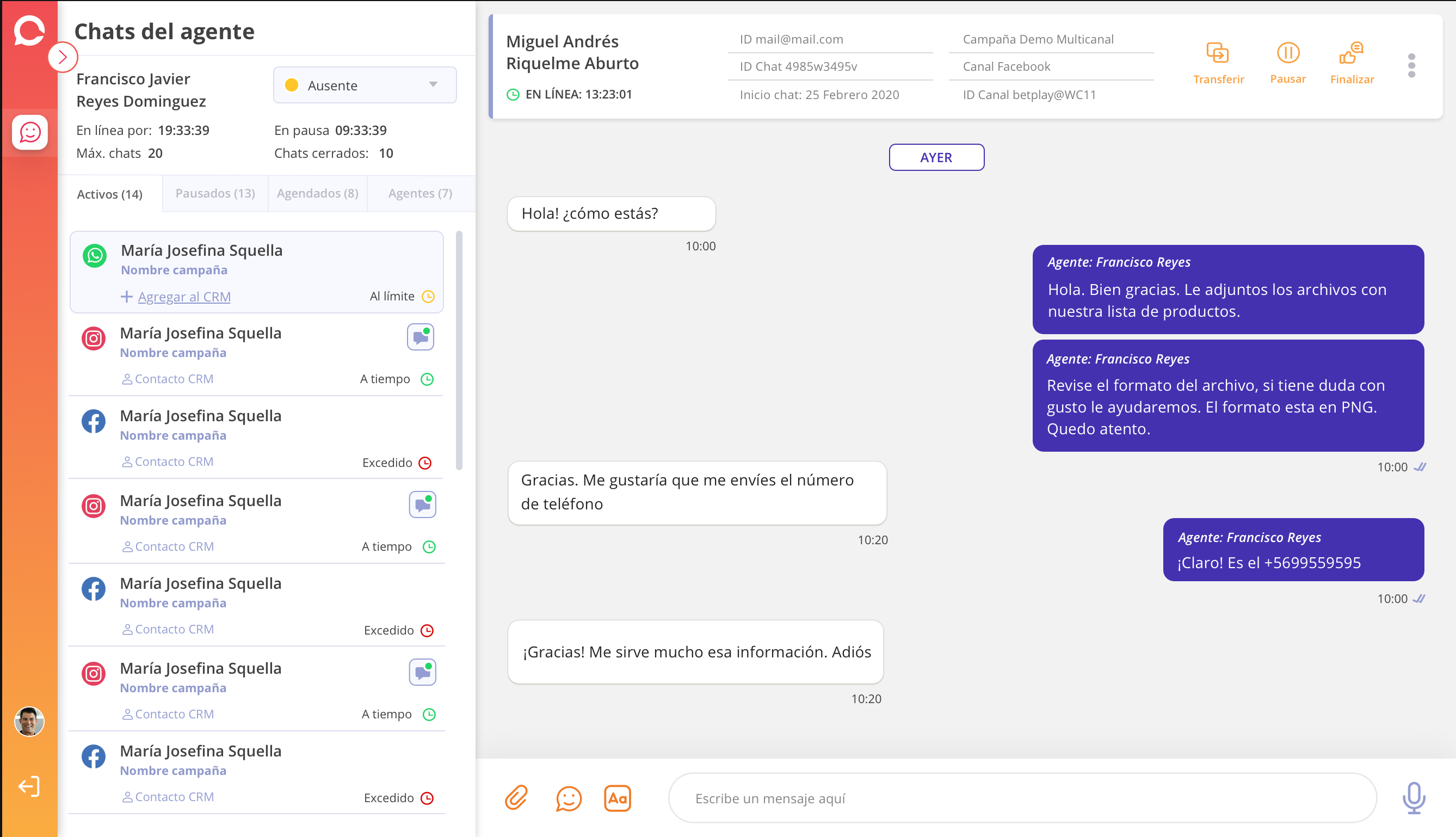Click the AYER date button
This screenshot has width=1456, height=837.
pyautogui.click(x=936, y=157)
